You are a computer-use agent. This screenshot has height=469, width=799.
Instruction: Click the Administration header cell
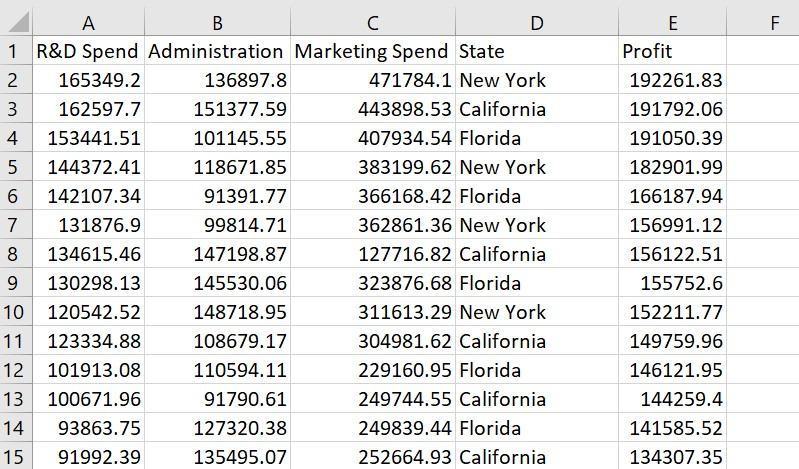[218, 50]
